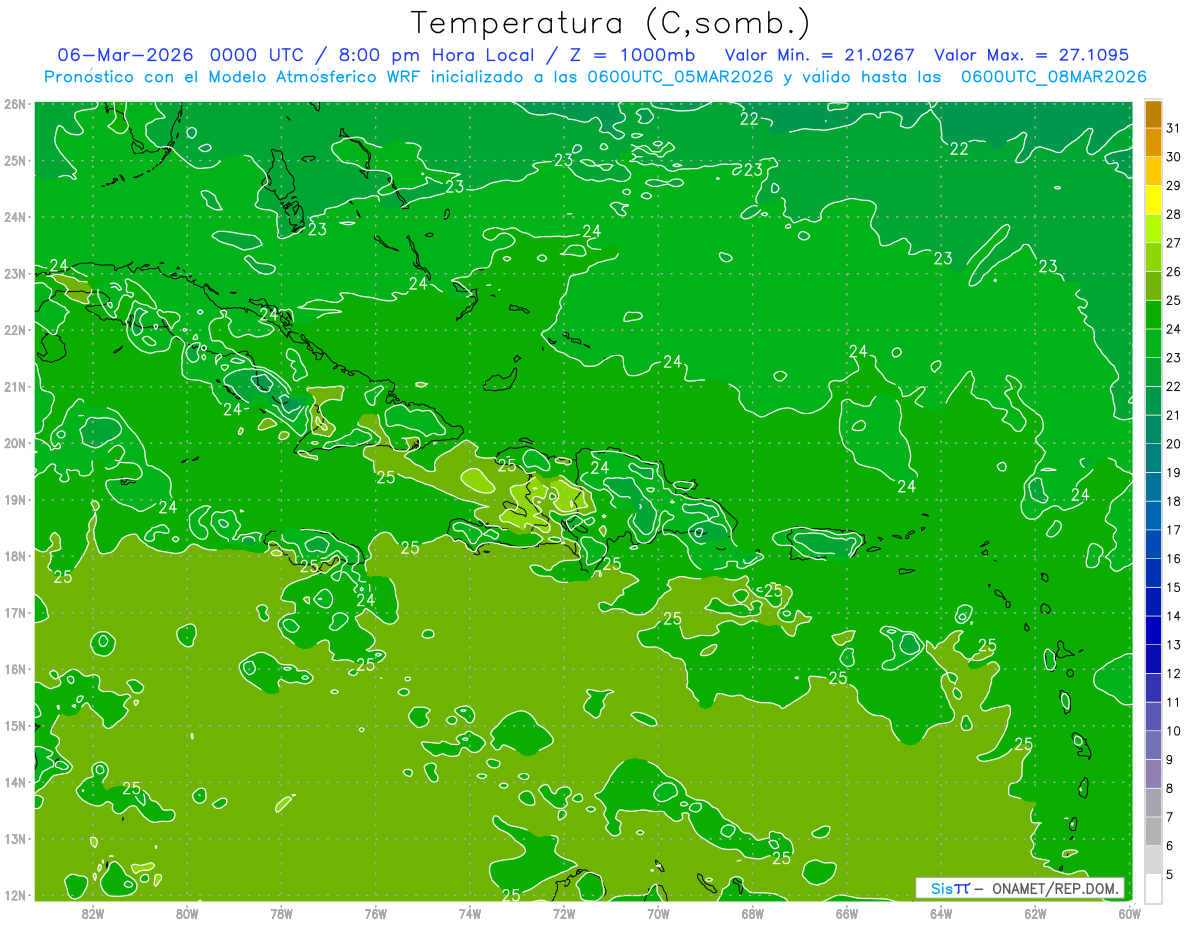Click the '64W' longitude axis label
This screenshot has width=1200, height=927.
pos(941,913)
